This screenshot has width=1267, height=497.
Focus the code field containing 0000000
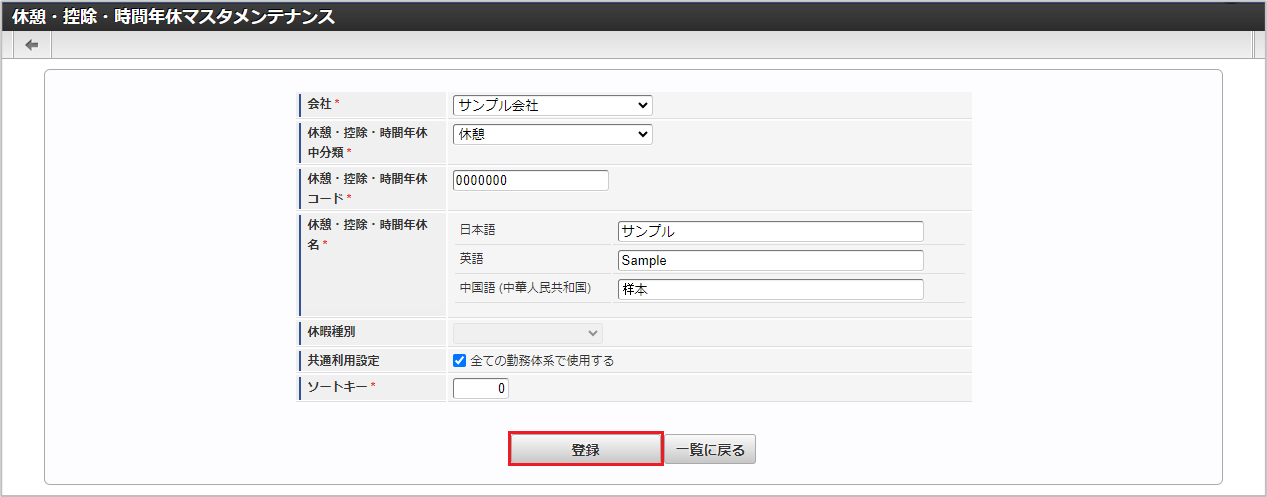(x=531, y=180)
